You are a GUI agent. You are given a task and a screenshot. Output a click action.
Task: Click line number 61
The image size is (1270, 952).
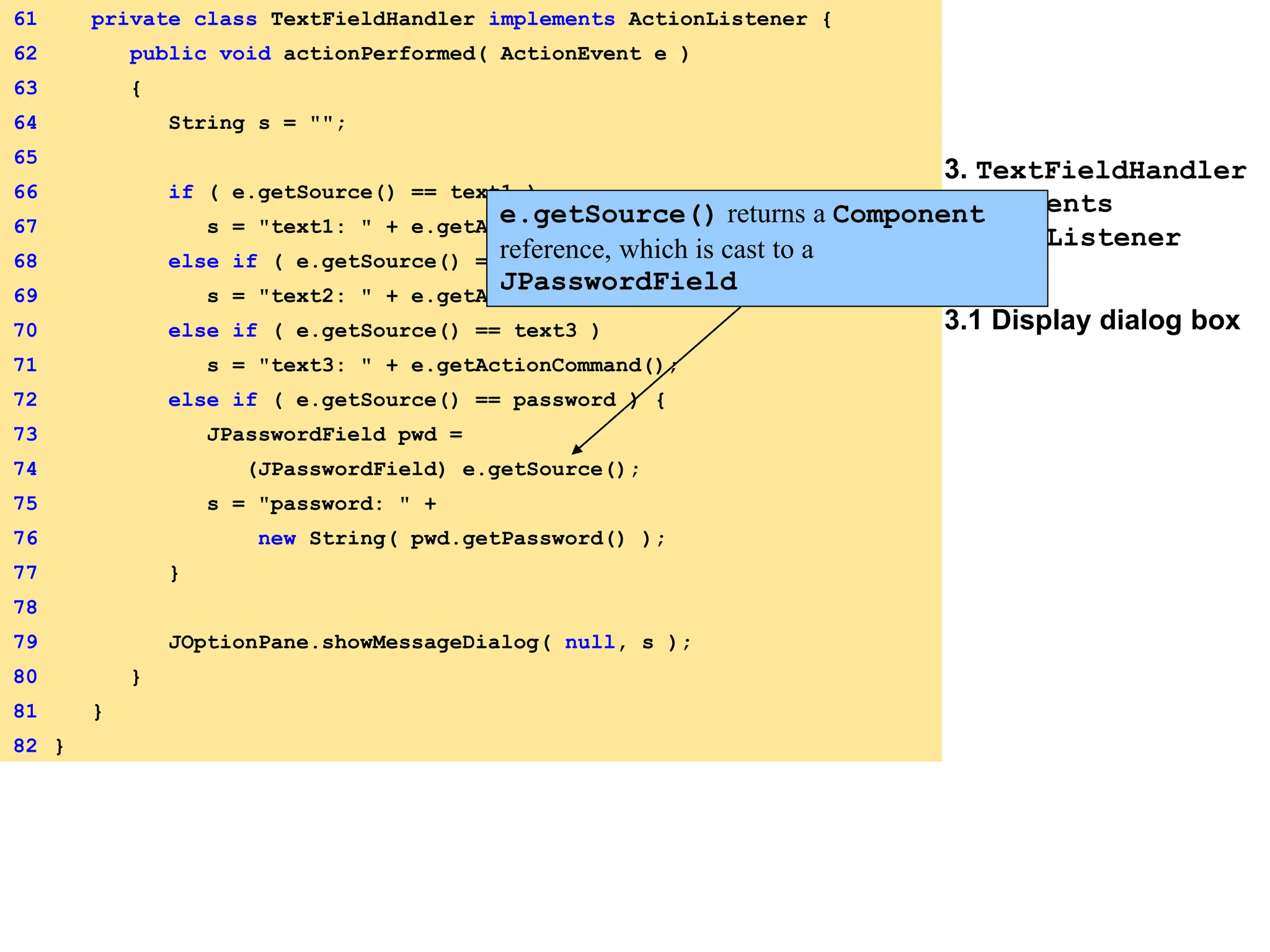pyautogui.click(x=25, y=19)
